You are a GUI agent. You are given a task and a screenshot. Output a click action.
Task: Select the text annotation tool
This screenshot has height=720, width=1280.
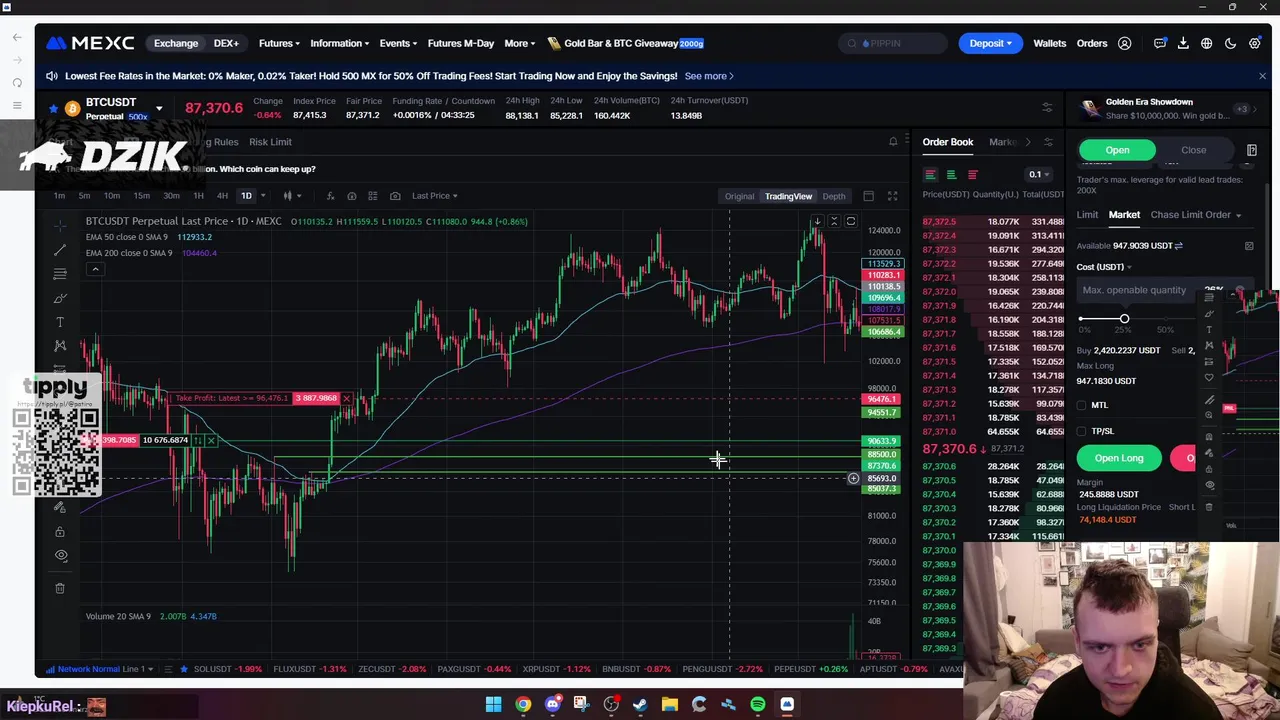point(60,322)
